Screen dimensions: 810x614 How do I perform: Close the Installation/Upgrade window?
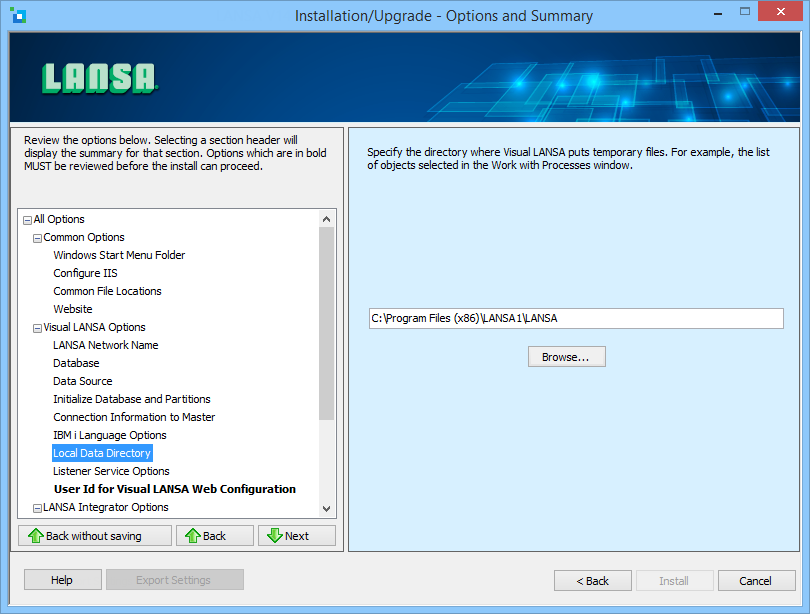click(781, 11)
